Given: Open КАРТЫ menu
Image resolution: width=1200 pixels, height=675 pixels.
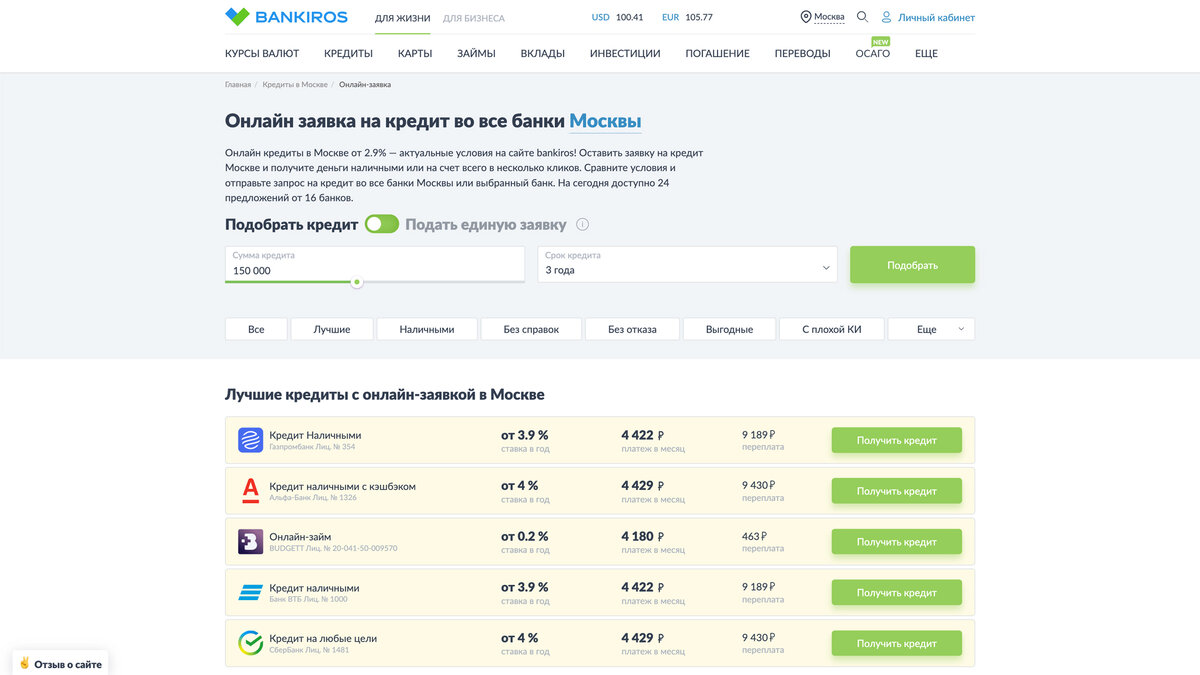Looking at the screenshot, I should (x=415, y=54).
